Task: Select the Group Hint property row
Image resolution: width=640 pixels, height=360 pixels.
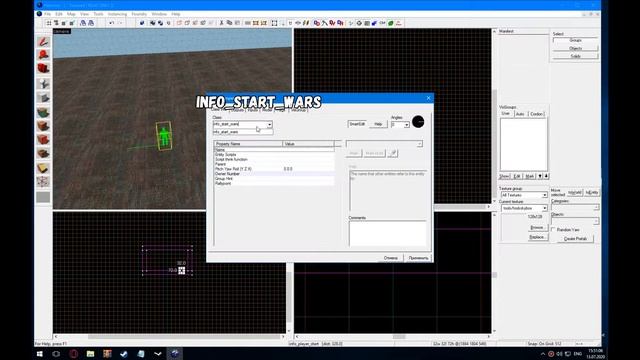Action: [x=274, y=179]
